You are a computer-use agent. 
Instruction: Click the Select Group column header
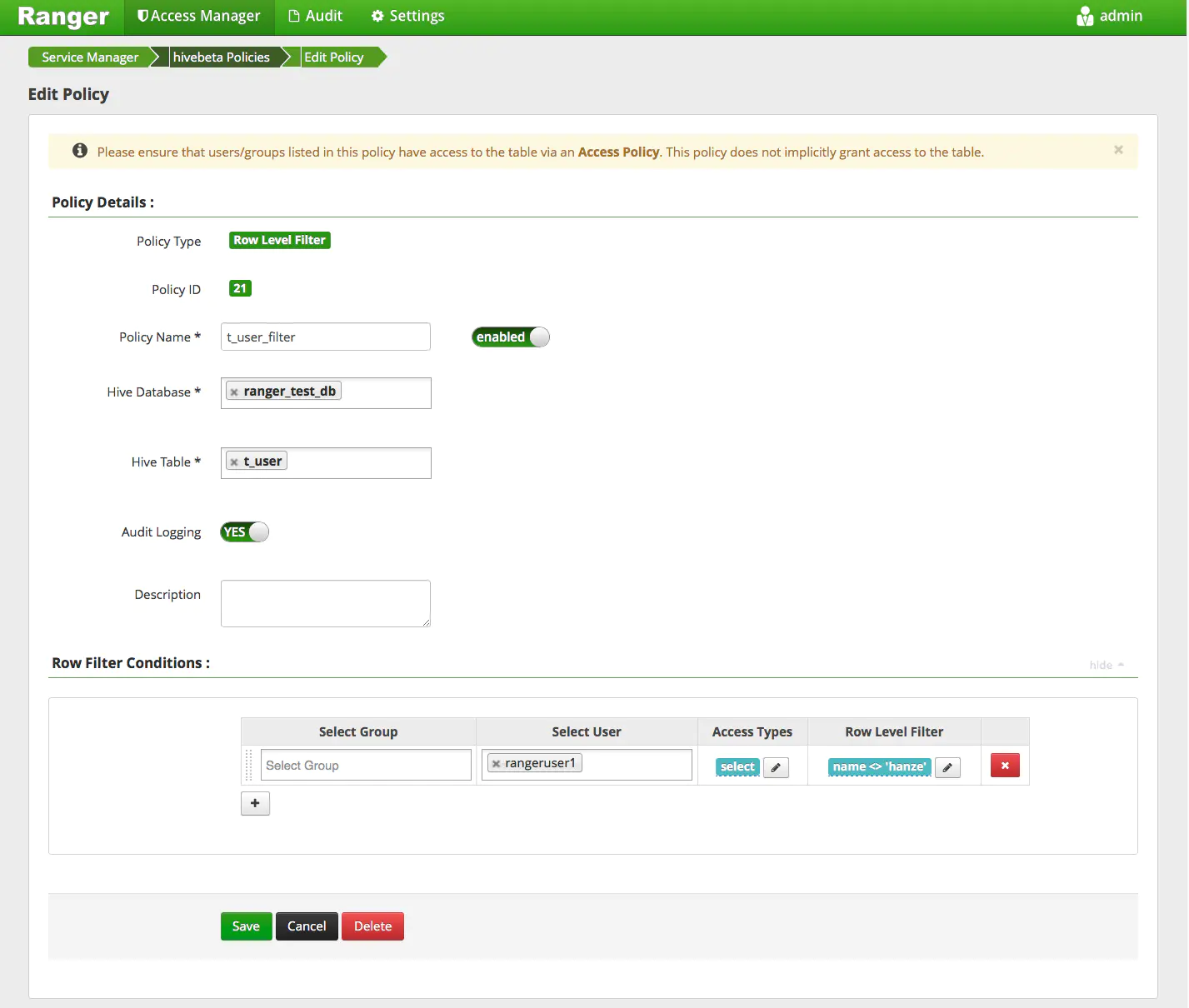pos(358,731)
